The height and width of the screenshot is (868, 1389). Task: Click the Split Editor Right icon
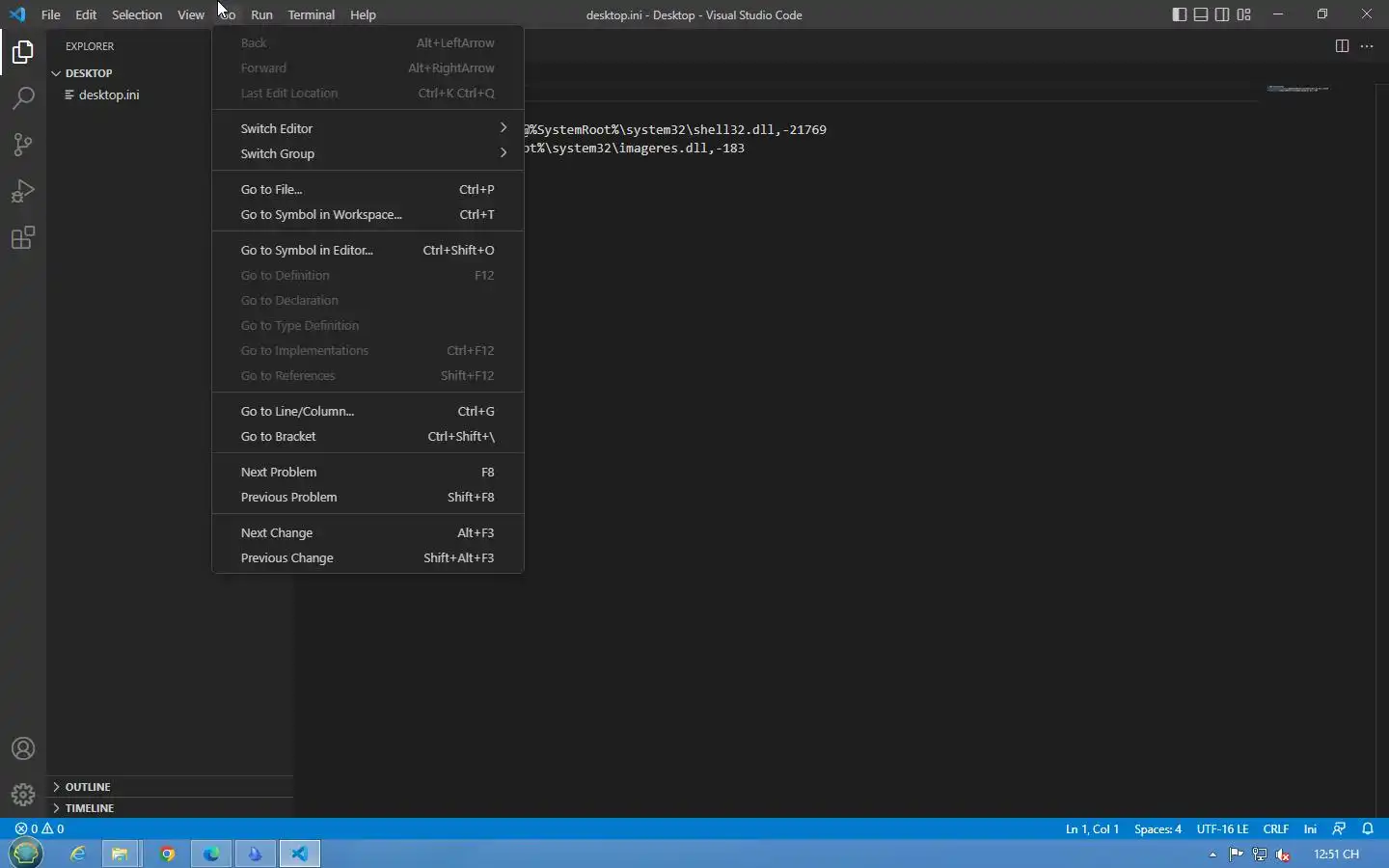[x=1342, y=46]
